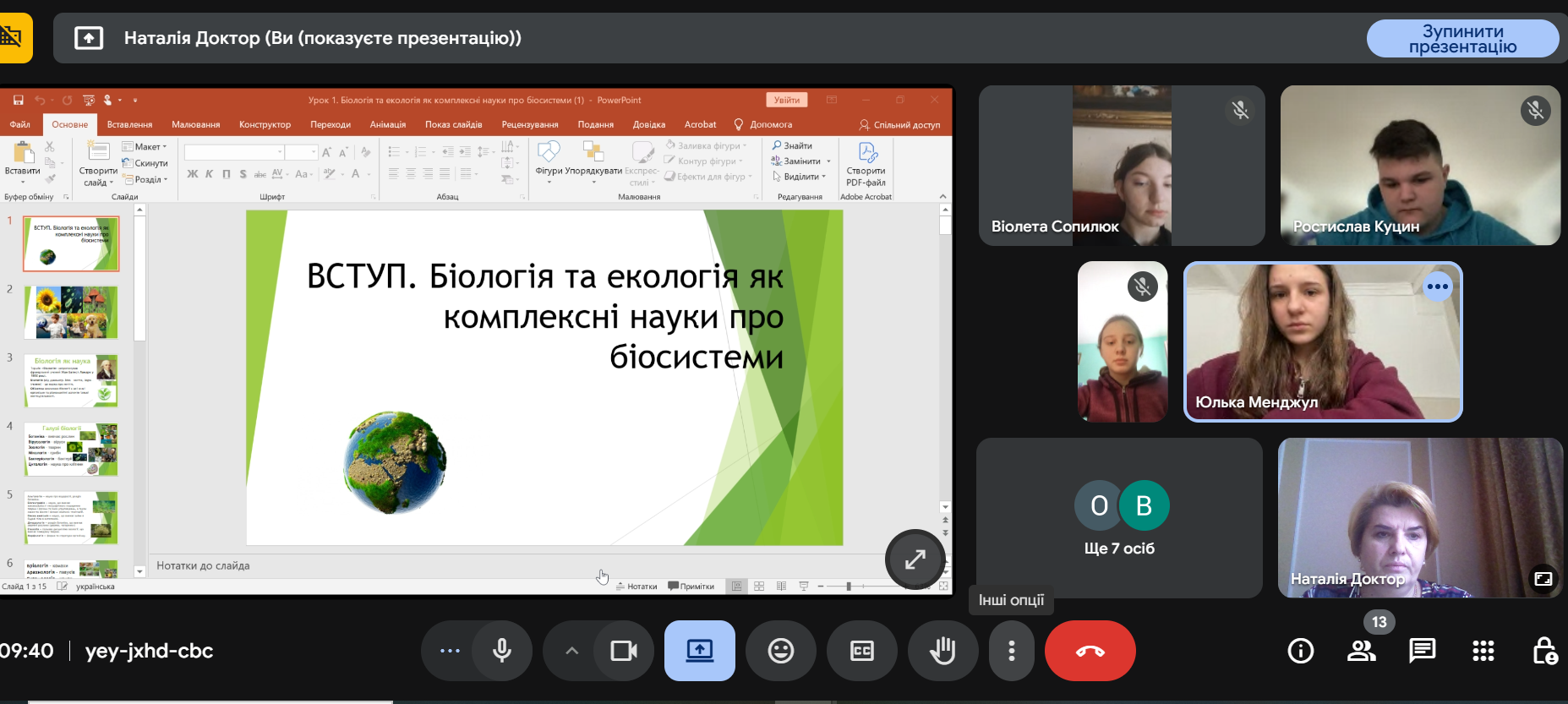Save the presentation with the floppy disk icon
The height and width of the screenshot is (704, 1568).
(18, 100)
